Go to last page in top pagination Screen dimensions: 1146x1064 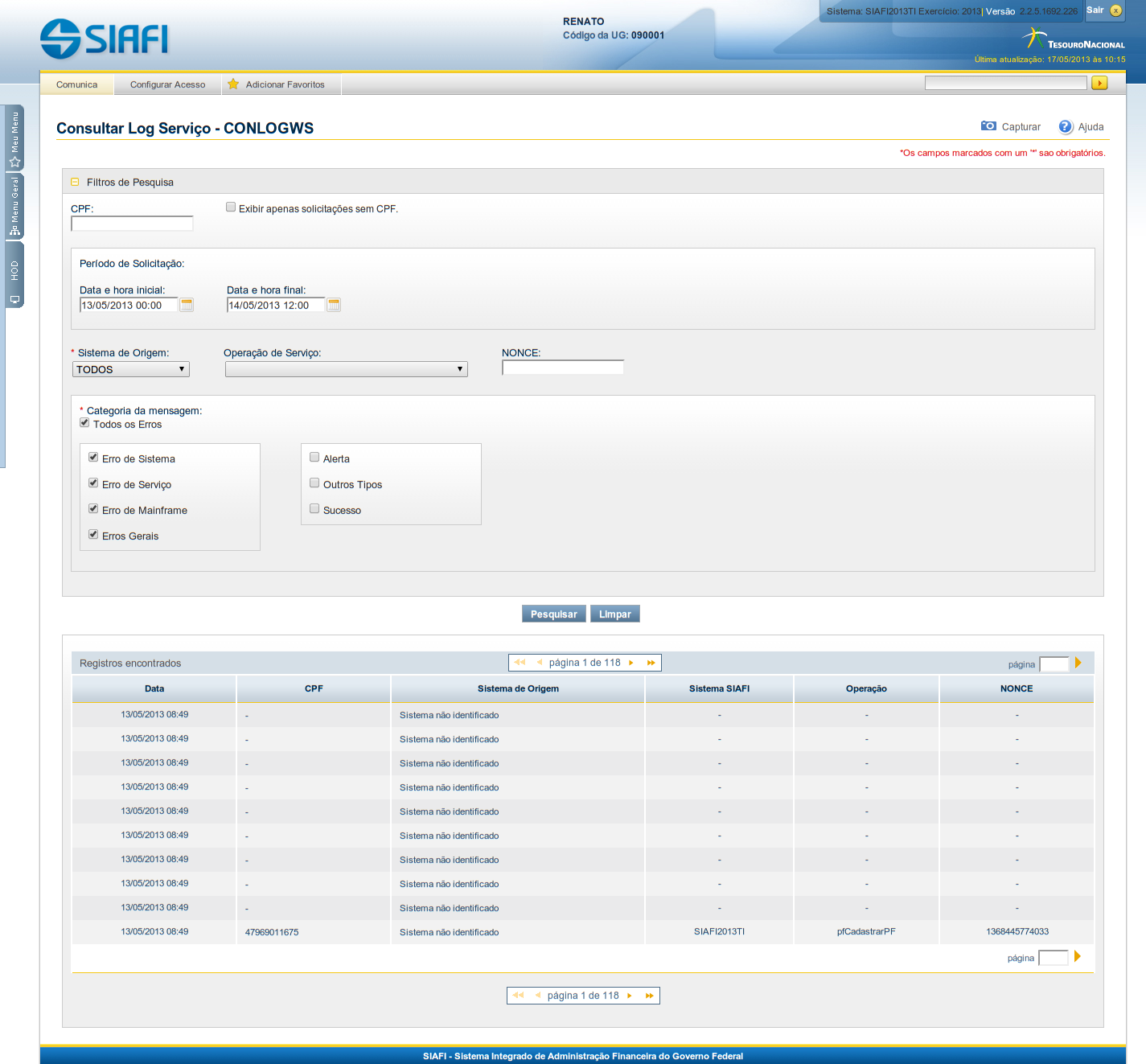pos(651,663)
